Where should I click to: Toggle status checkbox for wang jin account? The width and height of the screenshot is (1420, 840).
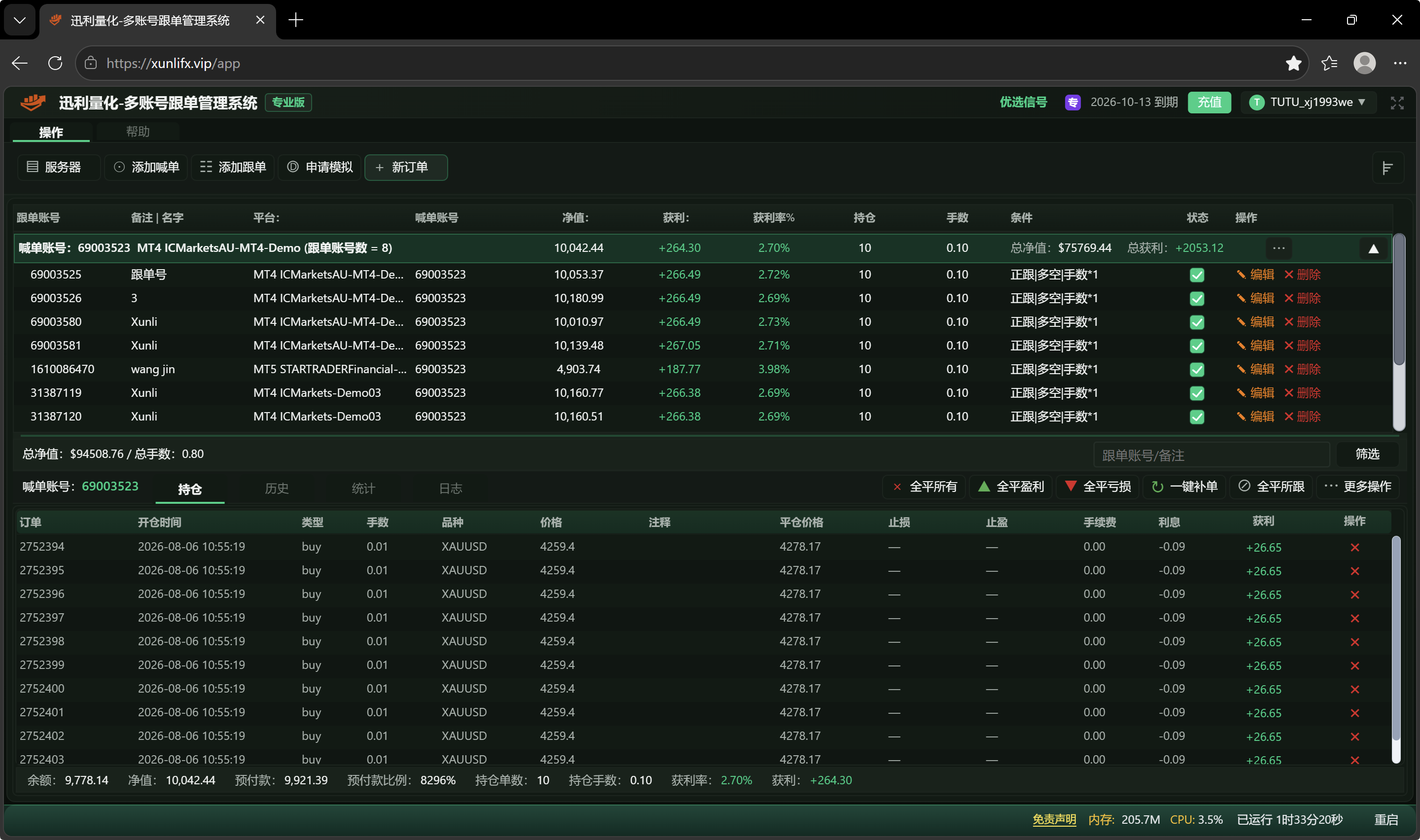pos(1197,370)
